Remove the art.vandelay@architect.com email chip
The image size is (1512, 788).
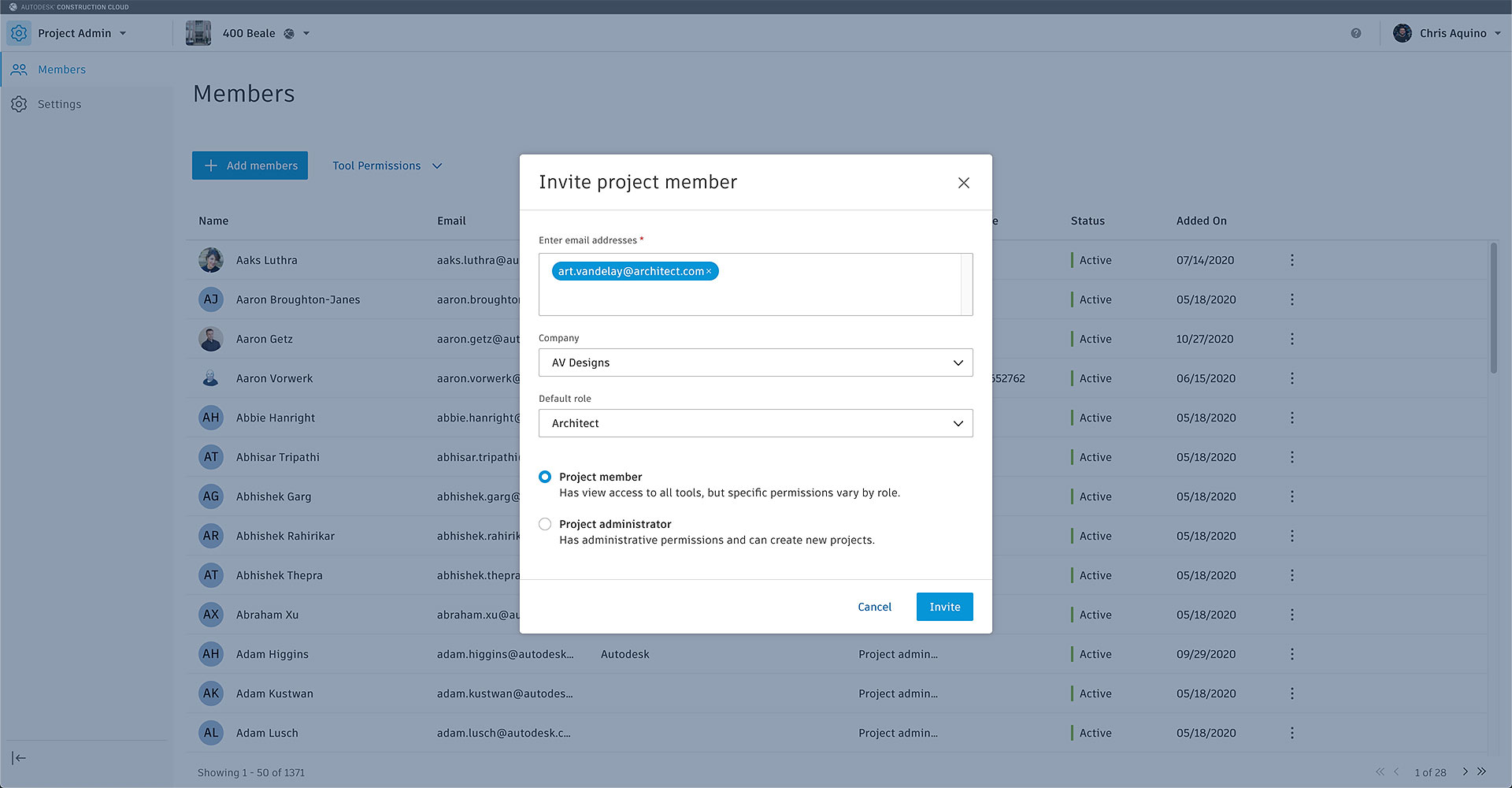point(709,272)
